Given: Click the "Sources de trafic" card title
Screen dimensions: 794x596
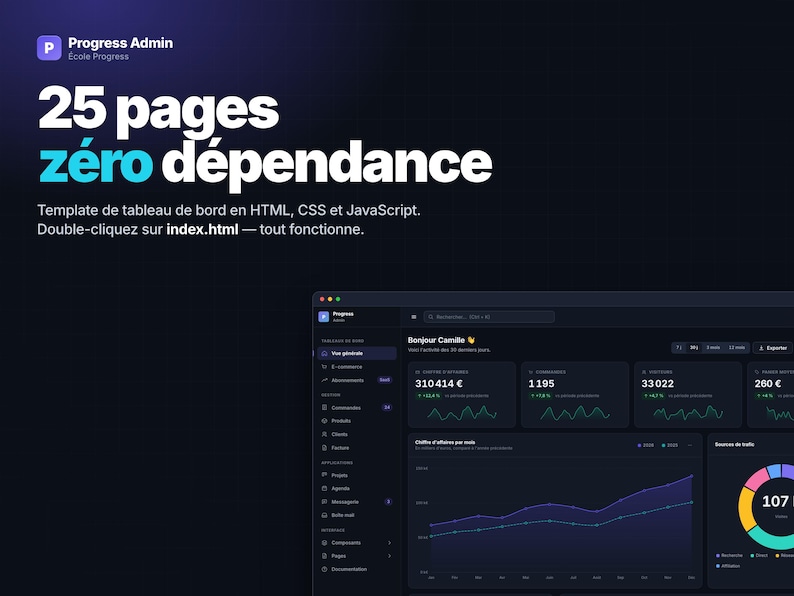Looking at the screenshot, I should coord(734,444).
